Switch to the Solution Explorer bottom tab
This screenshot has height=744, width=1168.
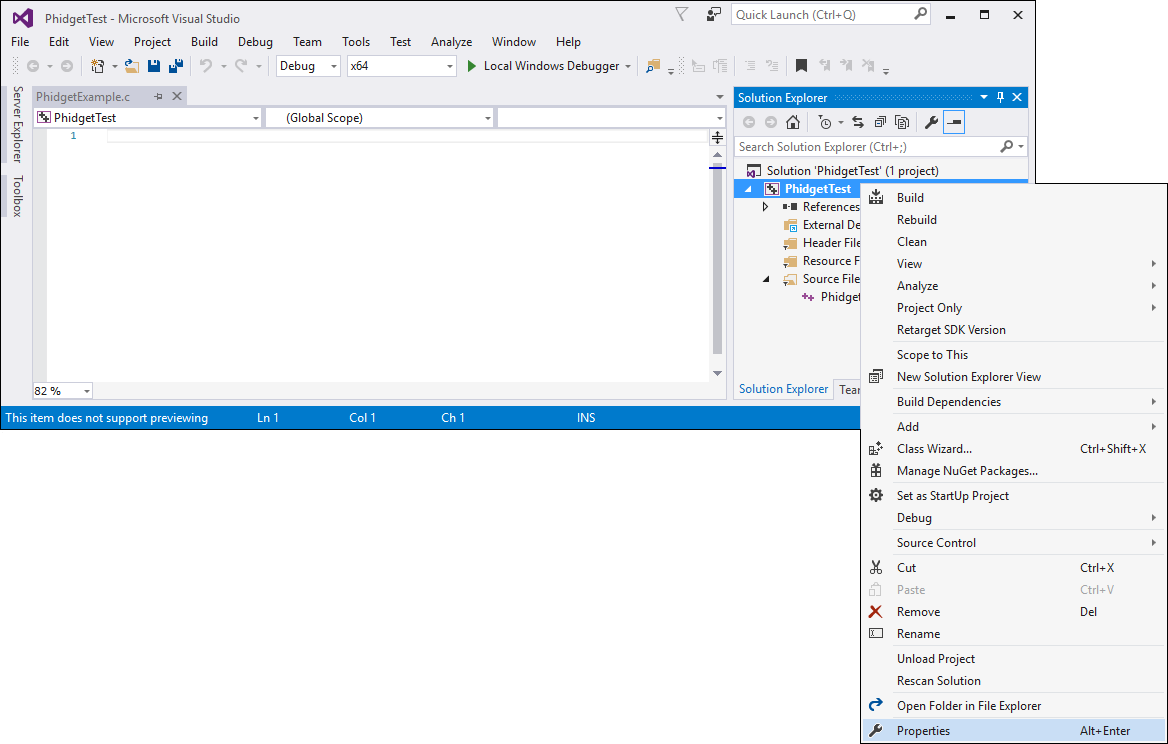783,389
